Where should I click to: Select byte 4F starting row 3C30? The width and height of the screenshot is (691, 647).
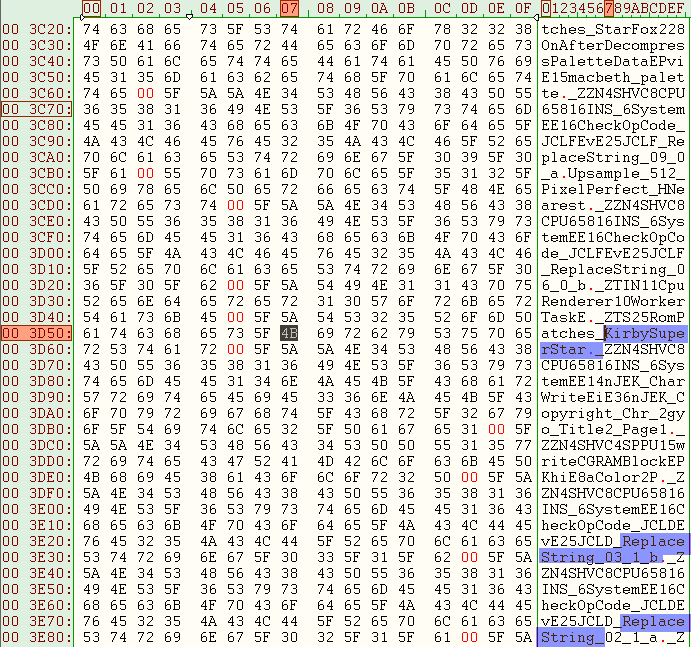(92, 45)
